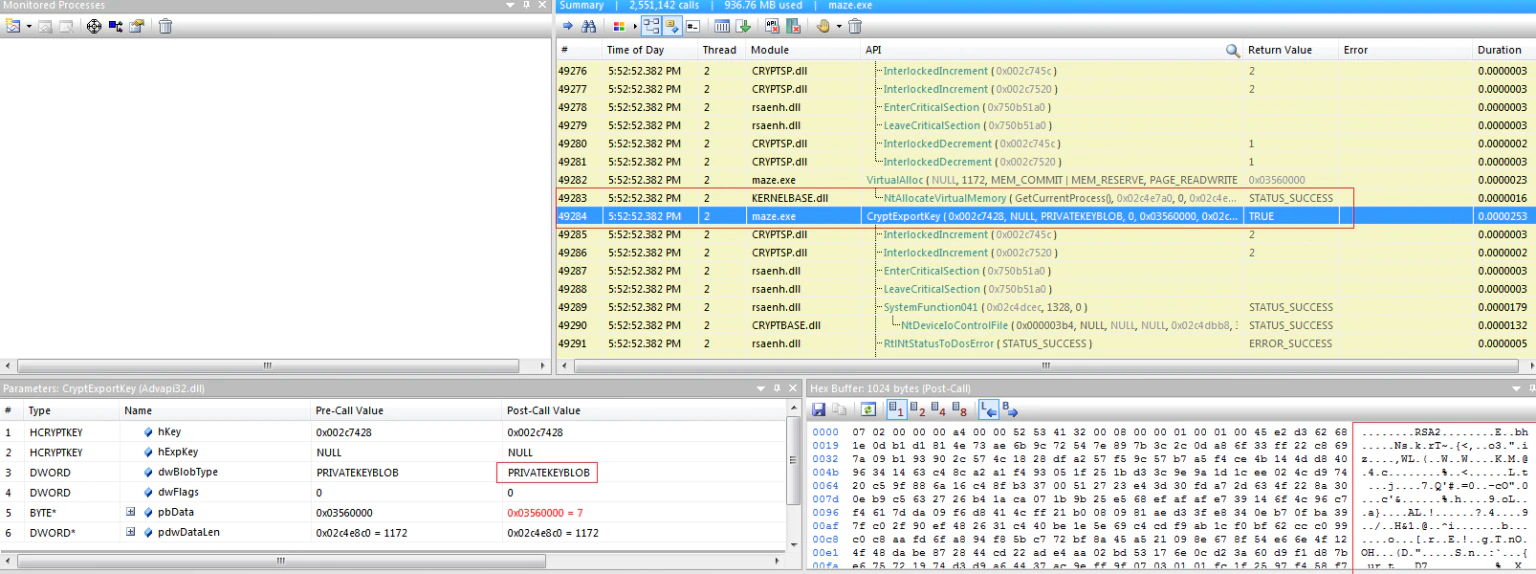Screen dimensions: 1536x574
Task: Select the hKey parameter row
Action: click(393, 432)
